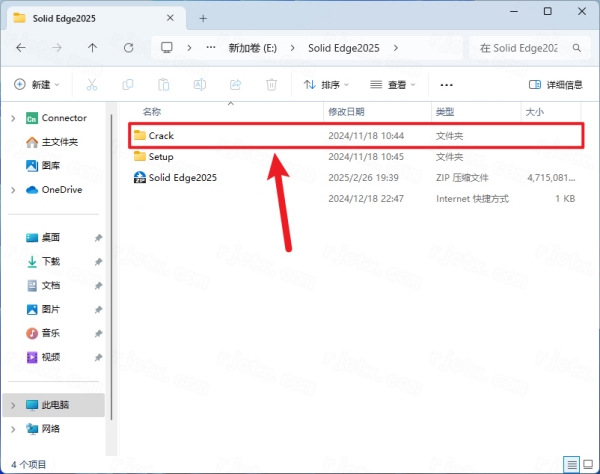600x474 pixels.
Task: Click the pin icon next to 图片
Action: (x=98, y=309)
